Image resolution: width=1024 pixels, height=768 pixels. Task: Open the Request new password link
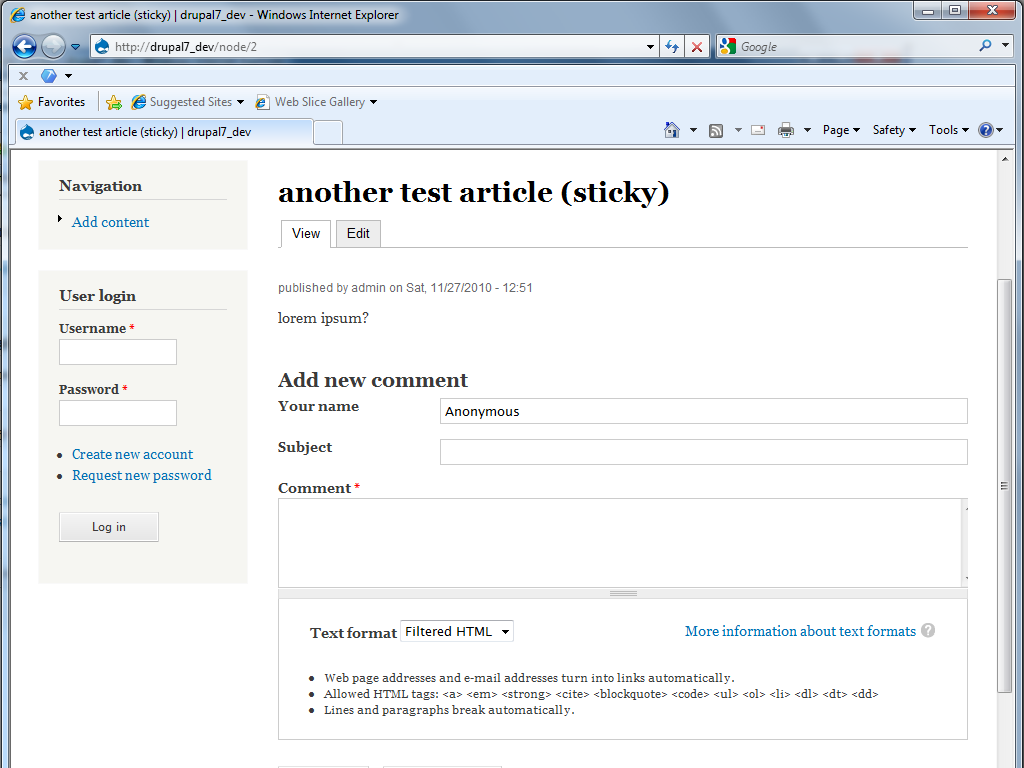click(x=141, y=475)
